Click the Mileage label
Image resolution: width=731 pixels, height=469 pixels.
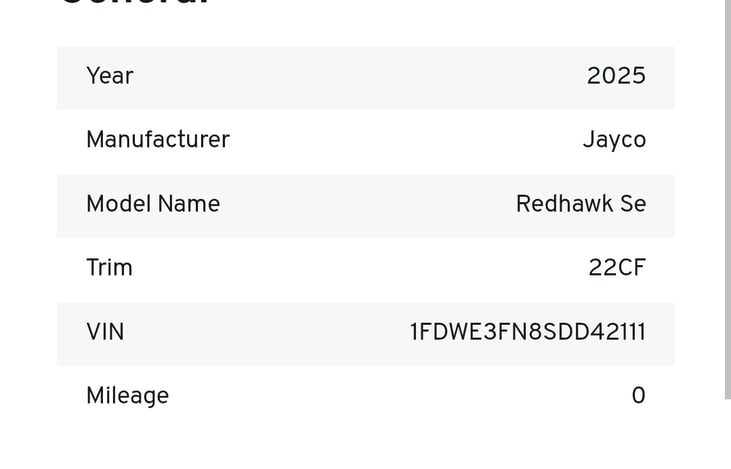pyautogui.click(x=128, y=396)
